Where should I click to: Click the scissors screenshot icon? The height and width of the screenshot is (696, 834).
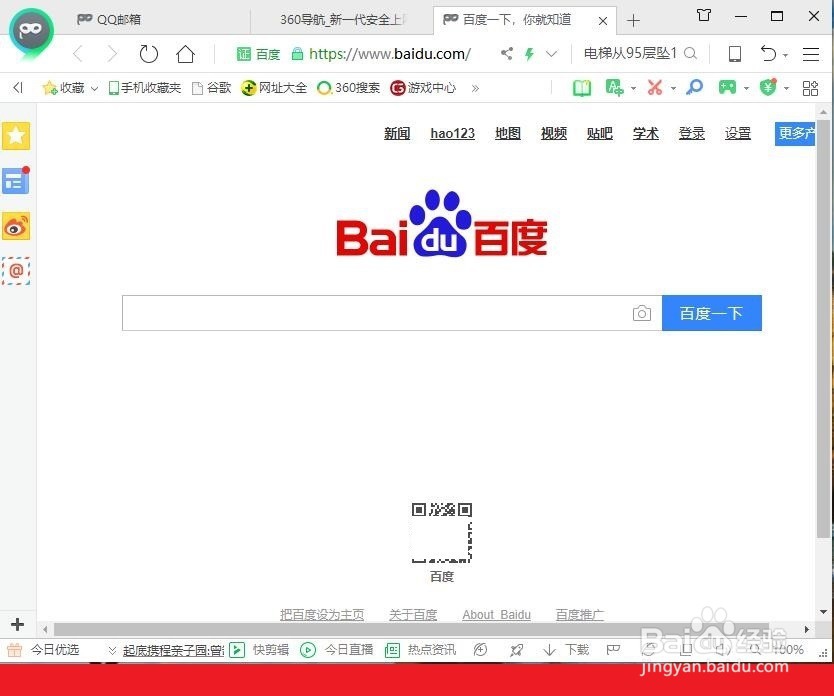tap(655, 88)
